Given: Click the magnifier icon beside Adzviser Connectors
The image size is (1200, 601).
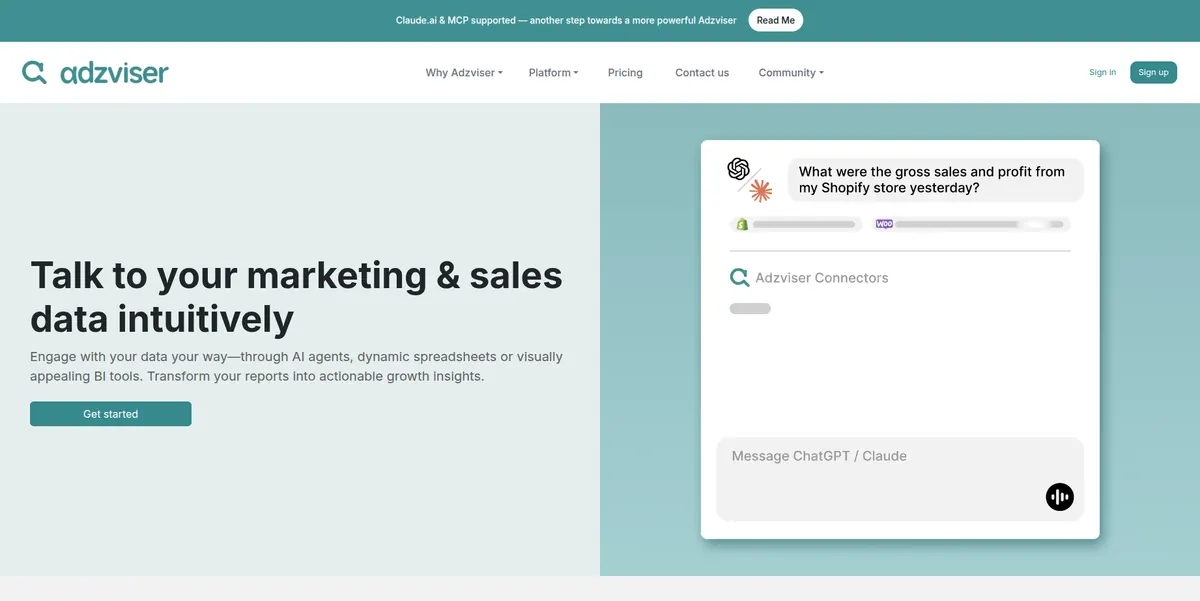Looking at the screenshot, I should pyautogui.click(x=740, y=278).
